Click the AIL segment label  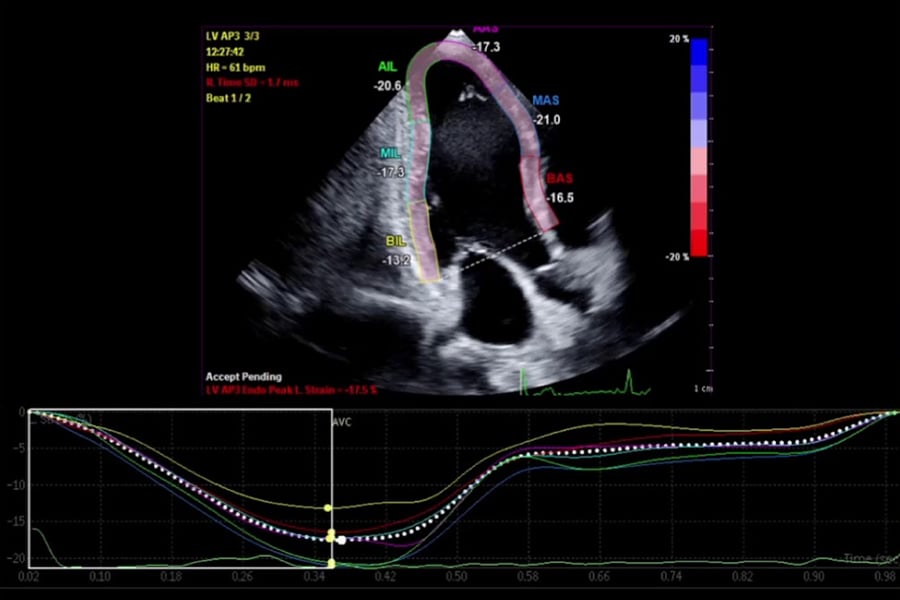pos(386,66)
